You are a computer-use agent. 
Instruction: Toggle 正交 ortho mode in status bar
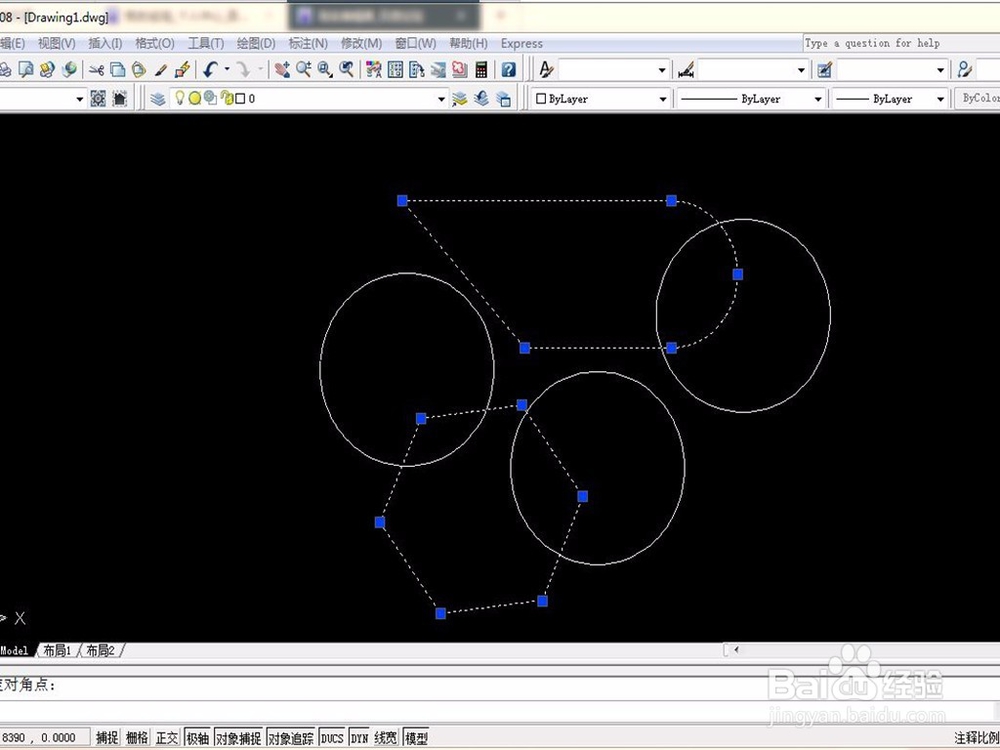[167, 738]
